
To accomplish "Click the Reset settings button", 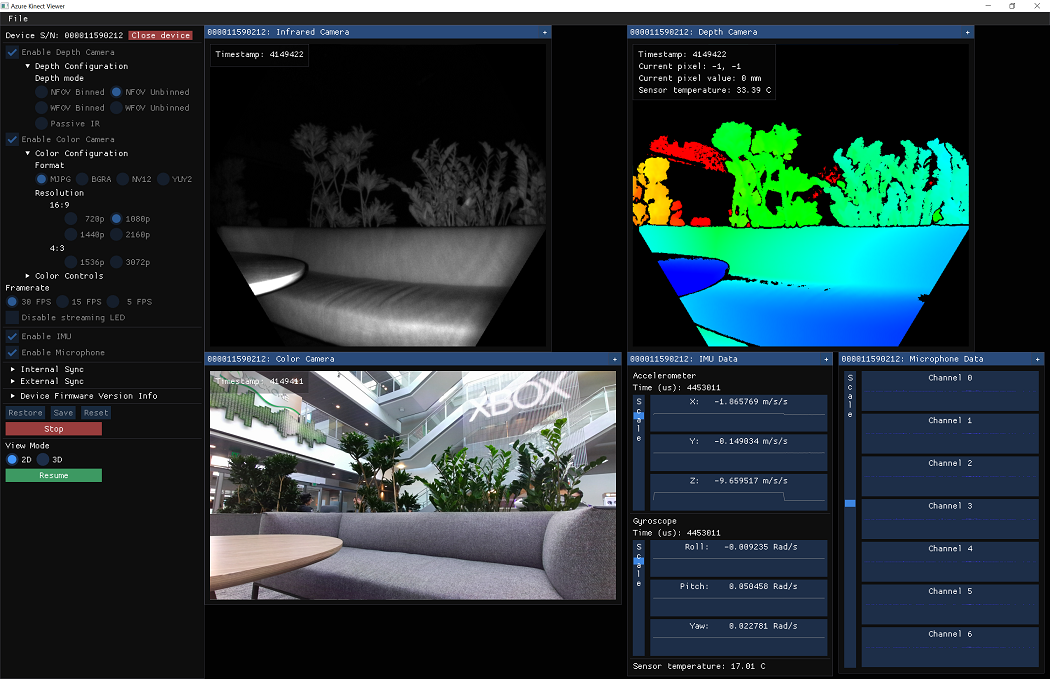I will click(96, 413).
